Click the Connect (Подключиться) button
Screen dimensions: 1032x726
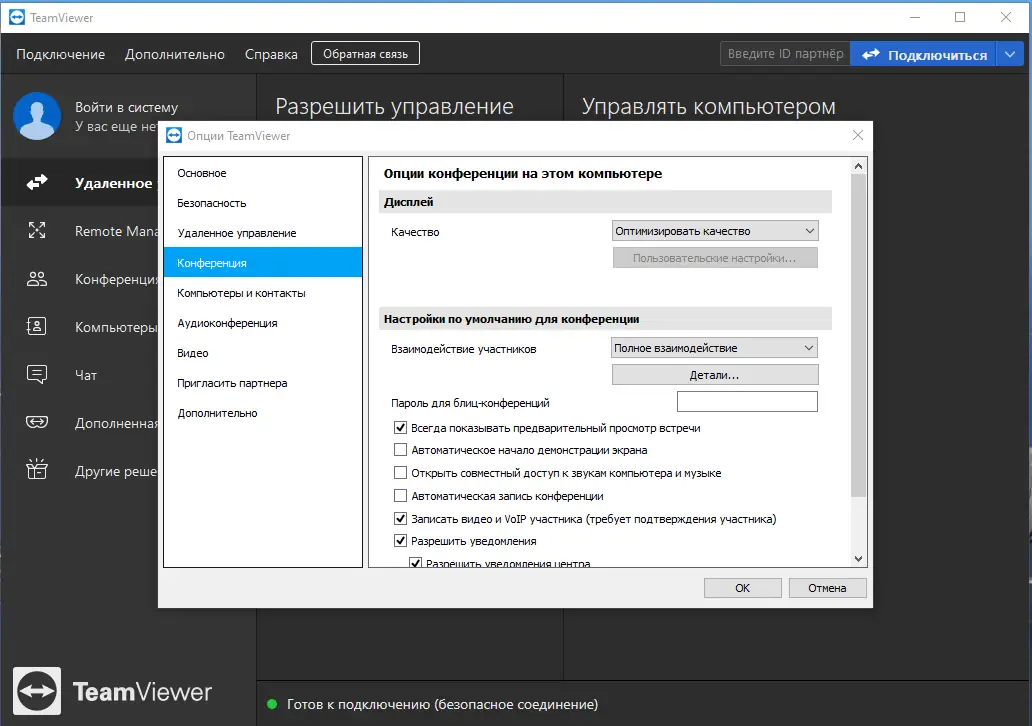923,54
